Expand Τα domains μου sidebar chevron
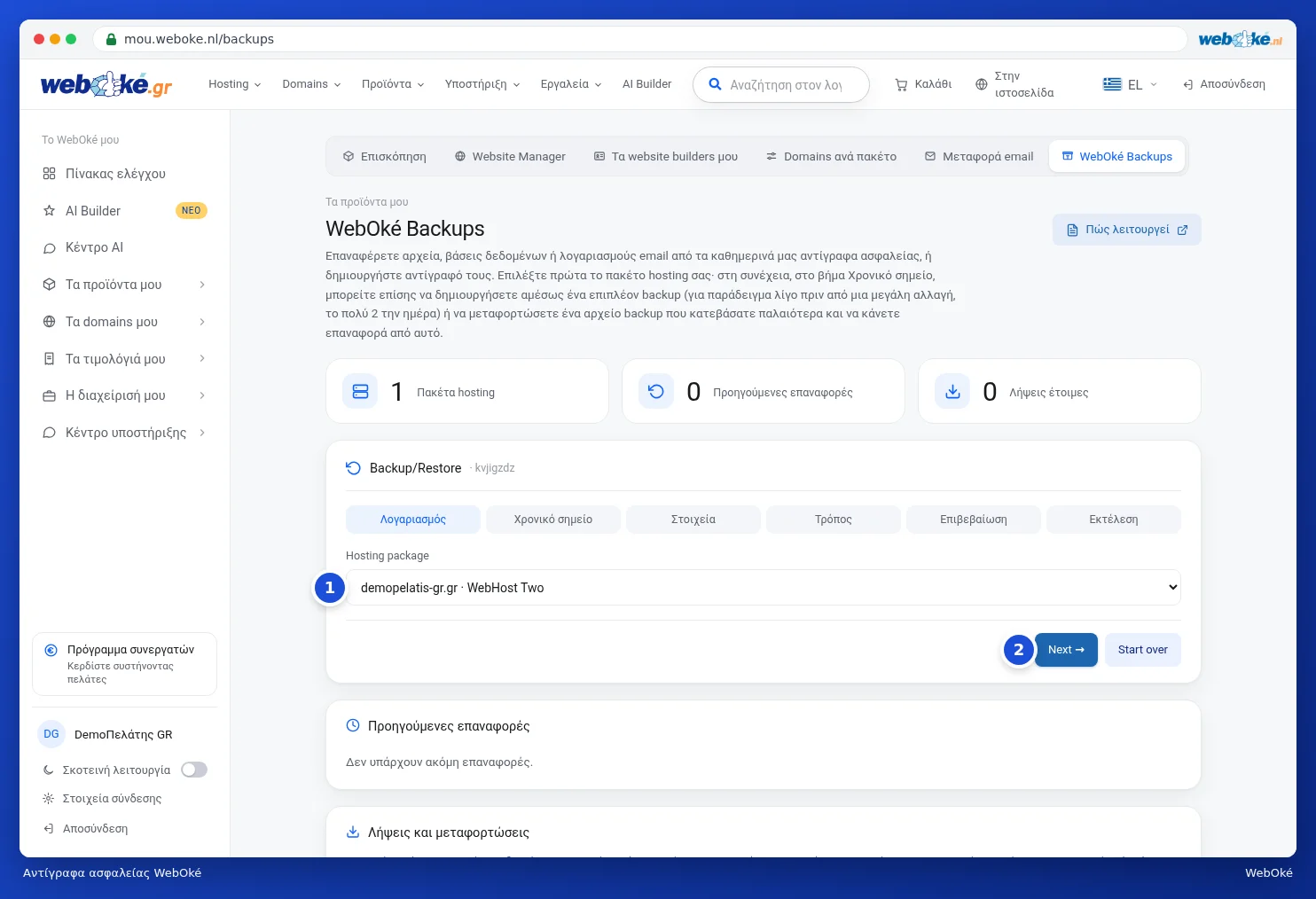 pos(202,322)
